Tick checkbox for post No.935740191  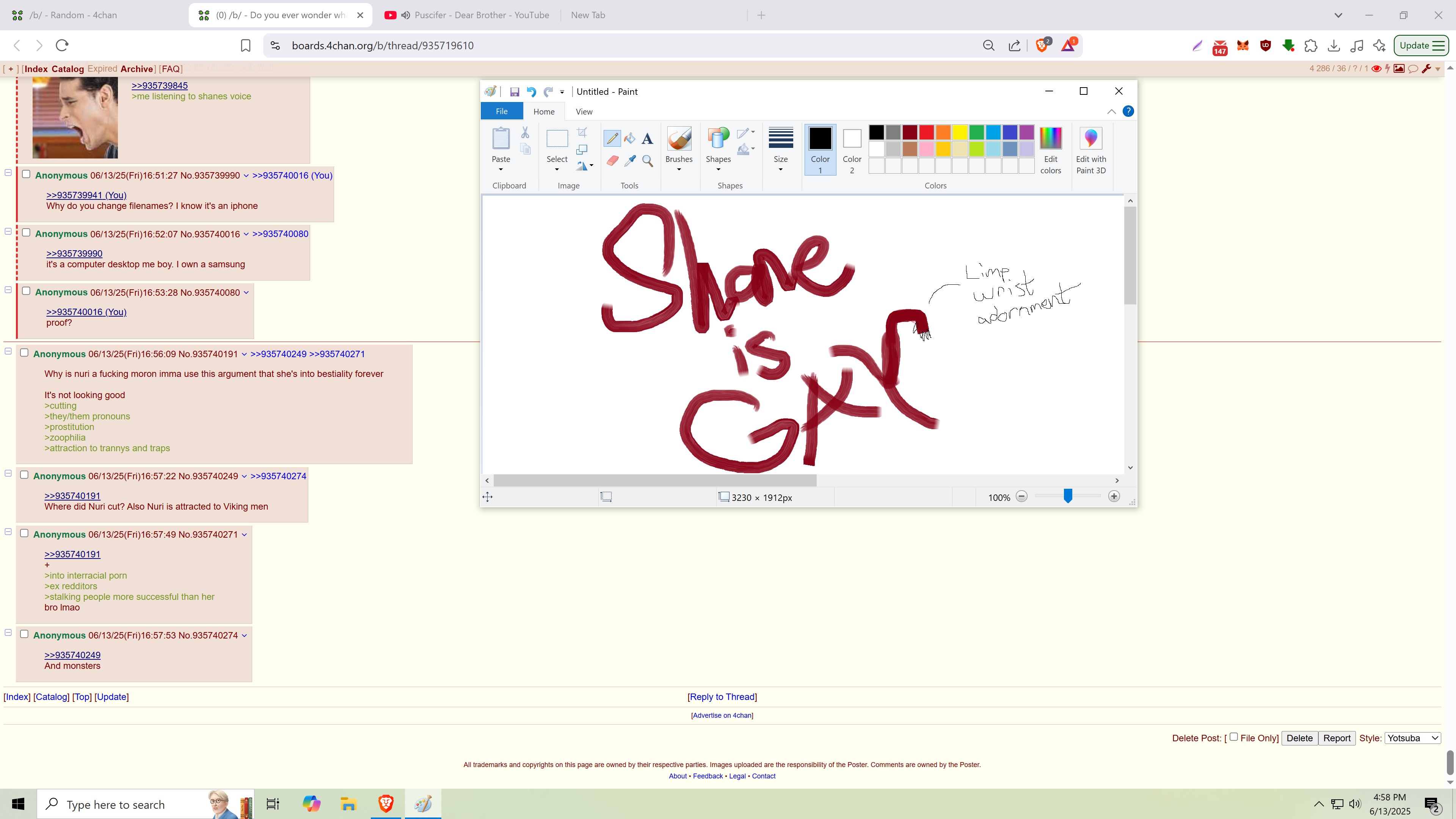(x=24, y=352)
